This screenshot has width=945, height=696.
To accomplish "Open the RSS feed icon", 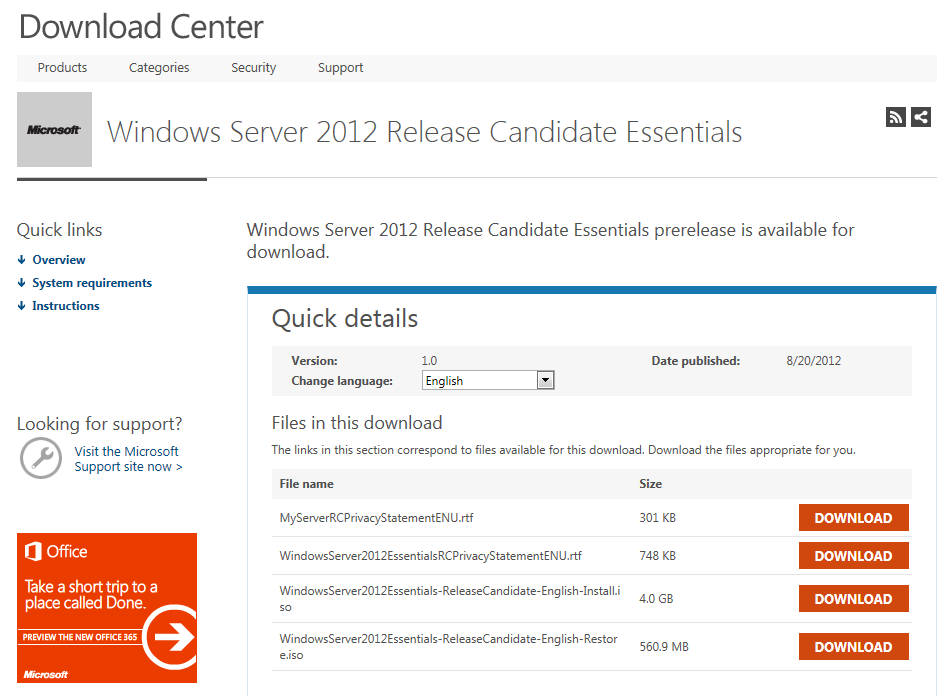I will (895, 117).
